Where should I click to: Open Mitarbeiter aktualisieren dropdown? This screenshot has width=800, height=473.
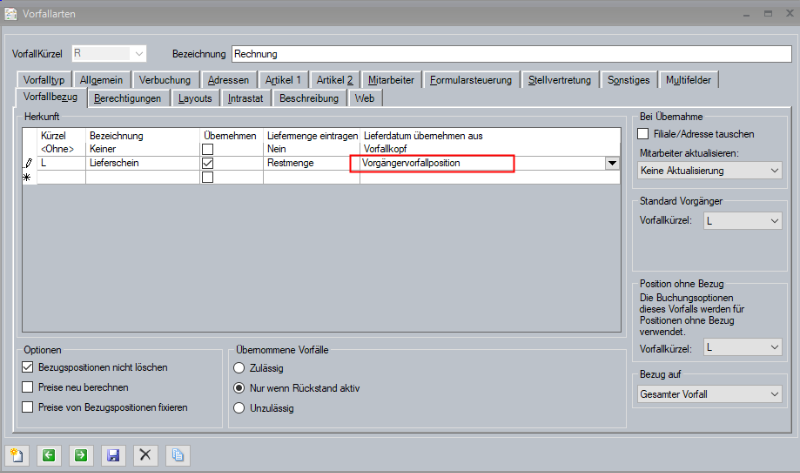[x=709, y=171]
